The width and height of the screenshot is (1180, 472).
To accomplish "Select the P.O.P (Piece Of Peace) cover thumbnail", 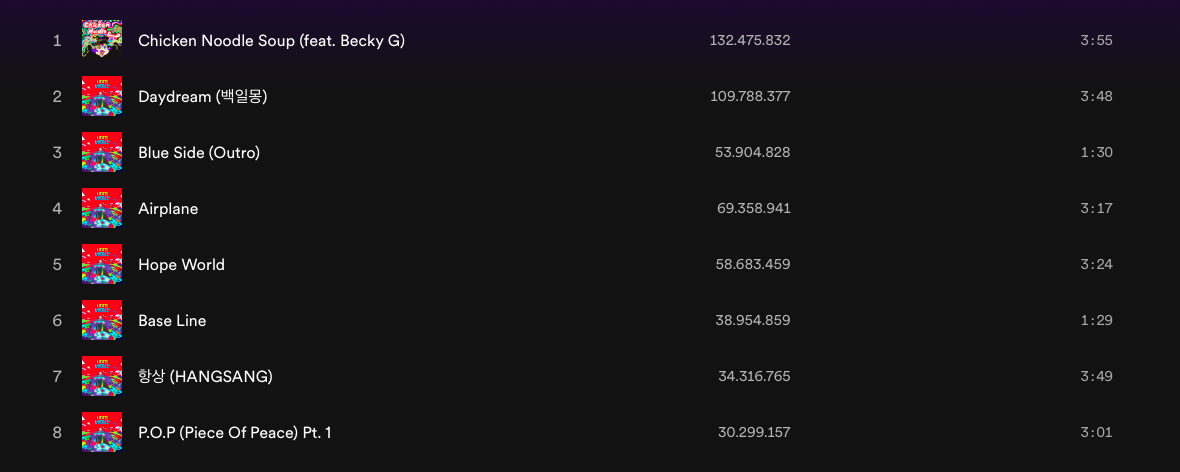I will pyautogui.click(x=102, y=432).
